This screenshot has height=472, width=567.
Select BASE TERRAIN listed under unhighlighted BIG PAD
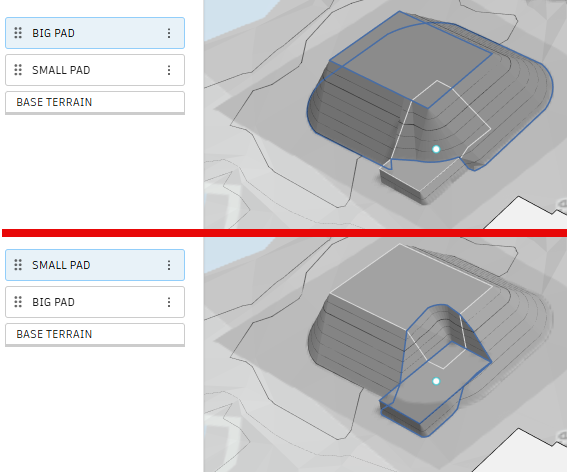coord(95,335)
